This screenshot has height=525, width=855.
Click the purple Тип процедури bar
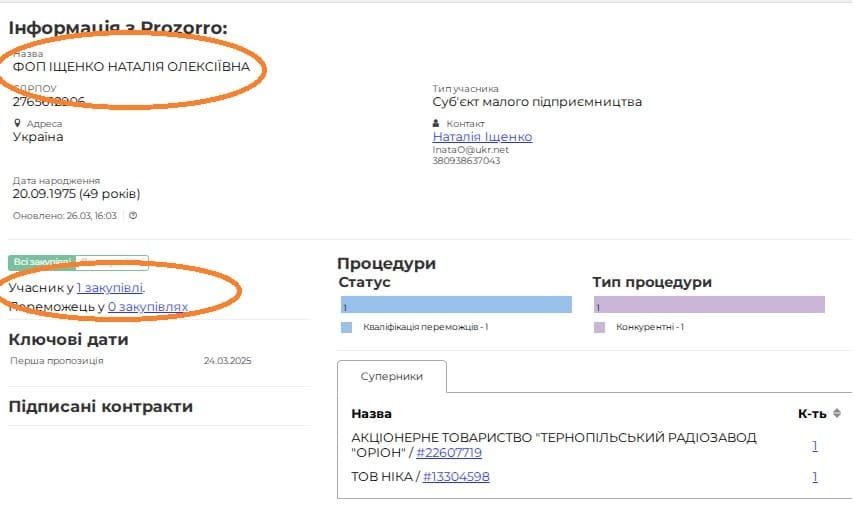[709, 306]
